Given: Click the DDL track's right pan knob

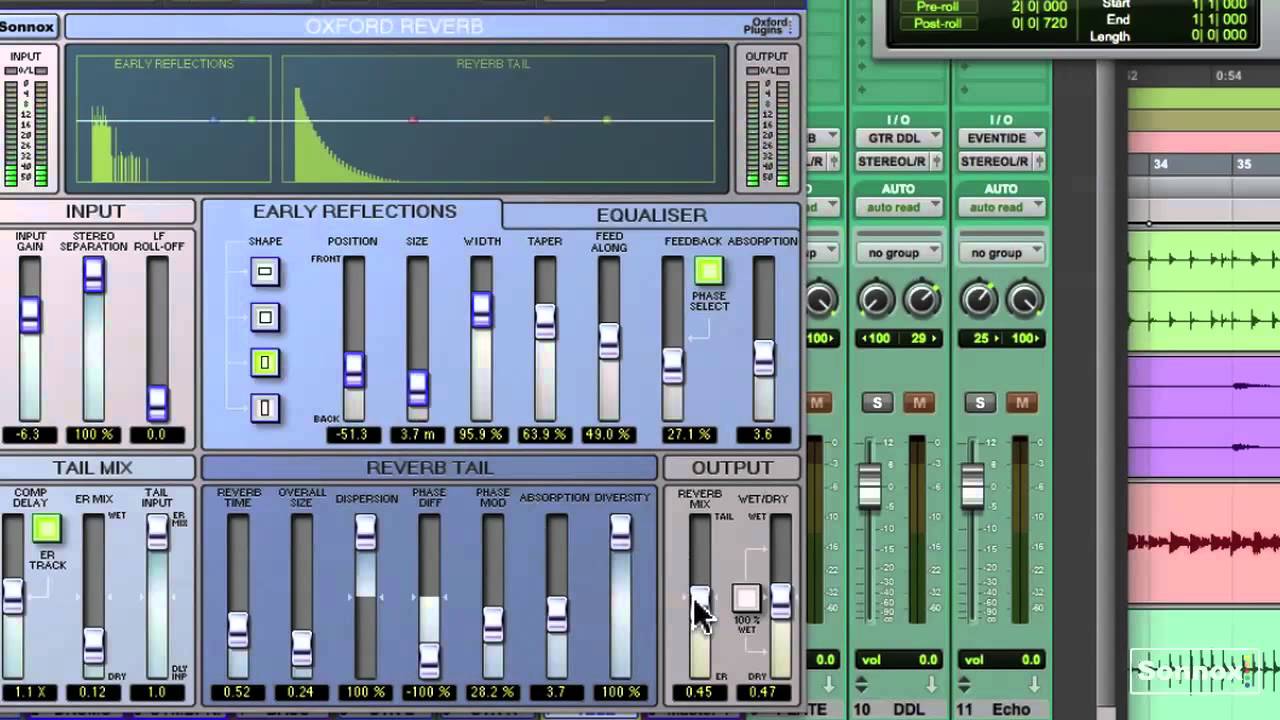Looking at the screenshot, I should tap(921, 299).
